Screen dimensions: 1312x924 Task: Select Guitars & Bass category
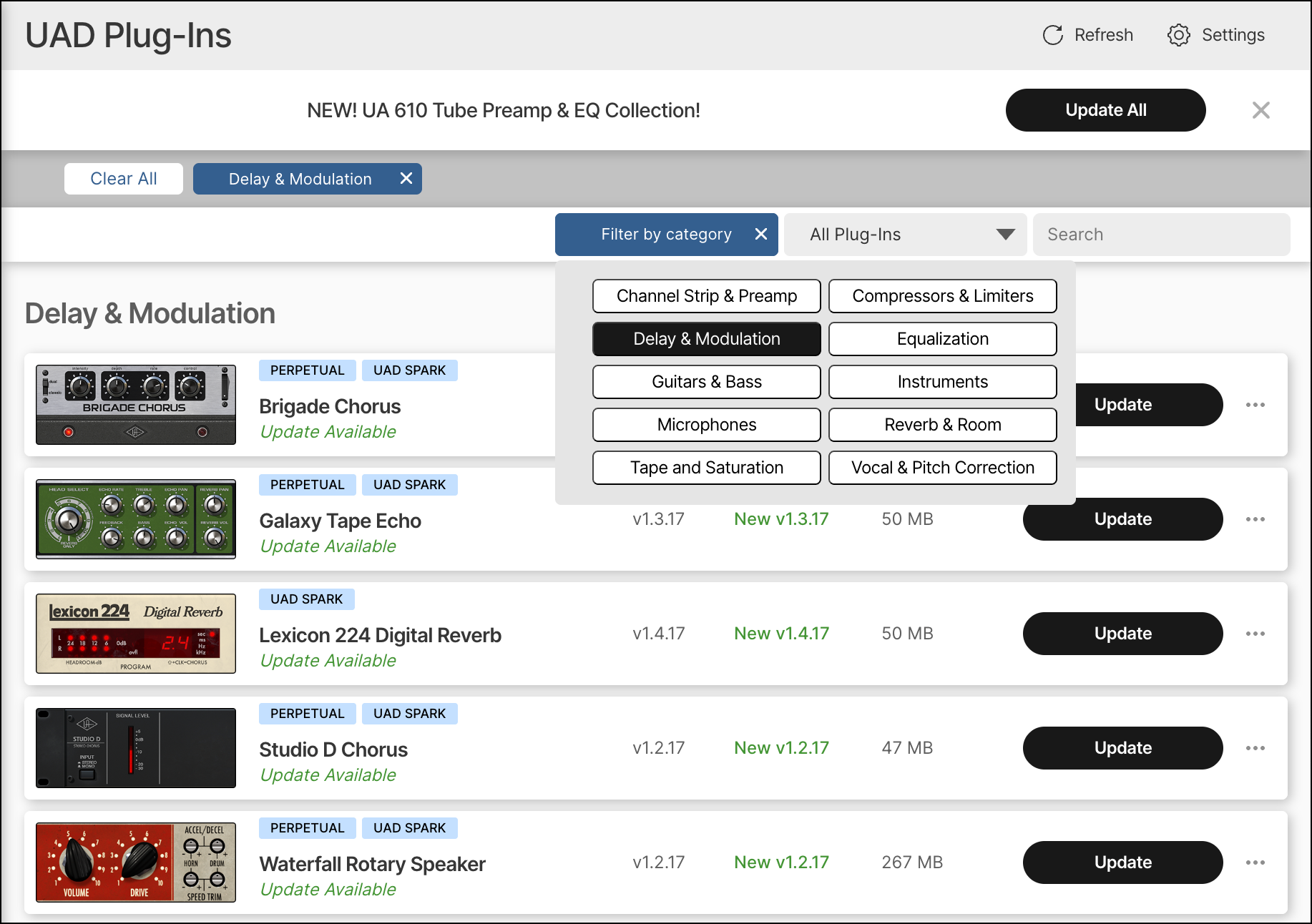(x=706, y=382)
